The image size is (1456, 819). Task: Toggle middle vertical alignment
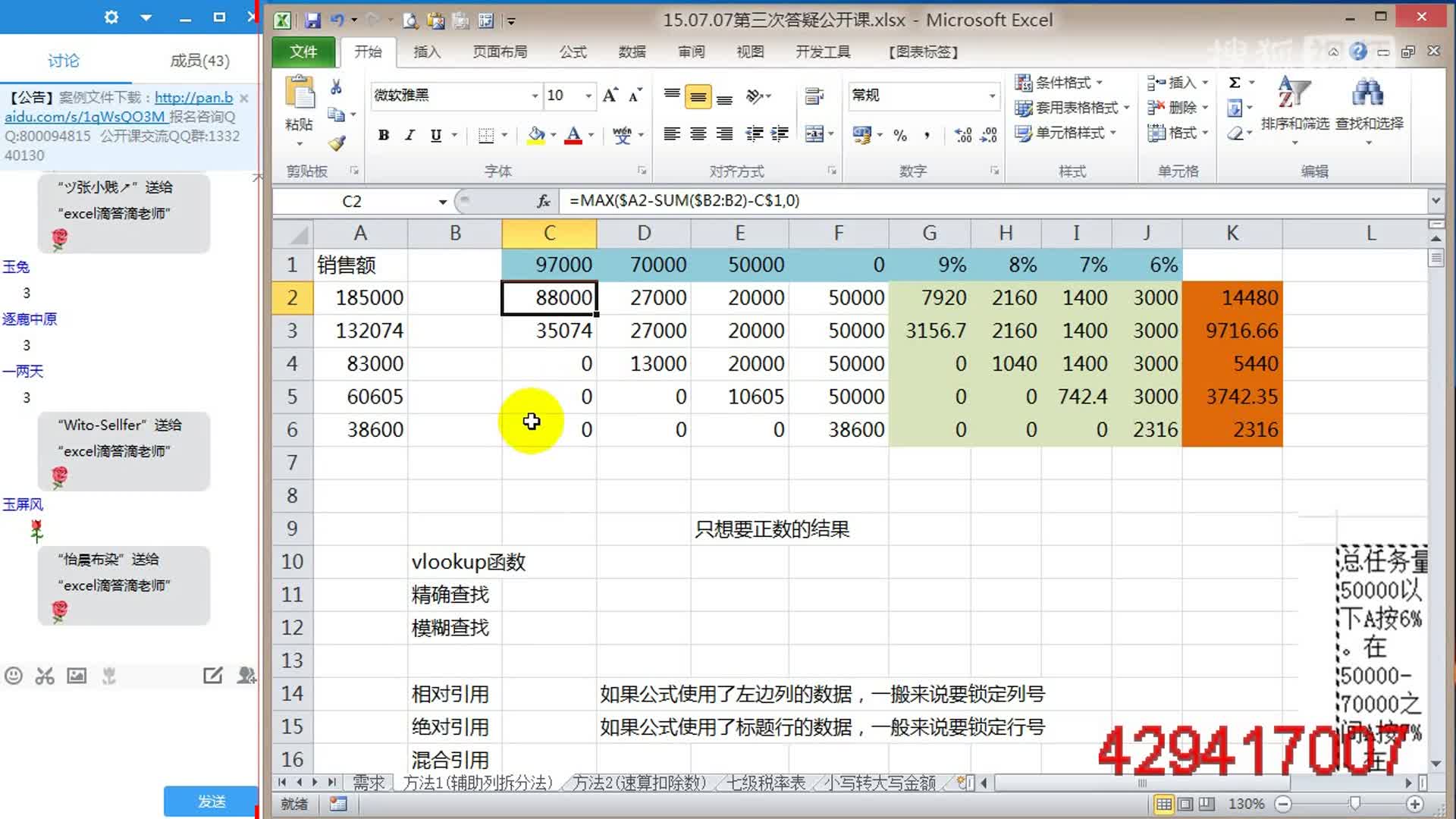tap(698, 96)
